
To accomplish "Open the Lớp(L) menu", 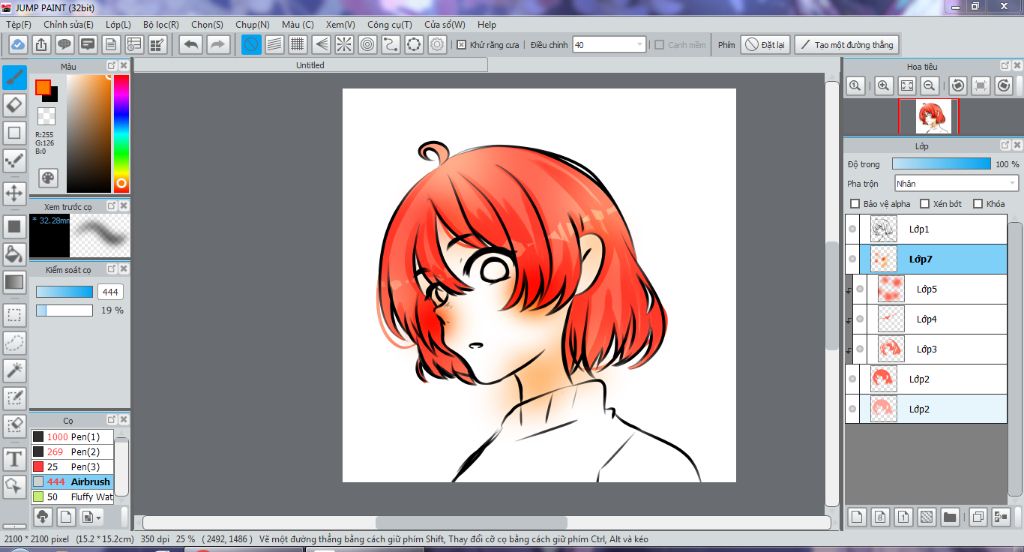I will pos(118,24).
